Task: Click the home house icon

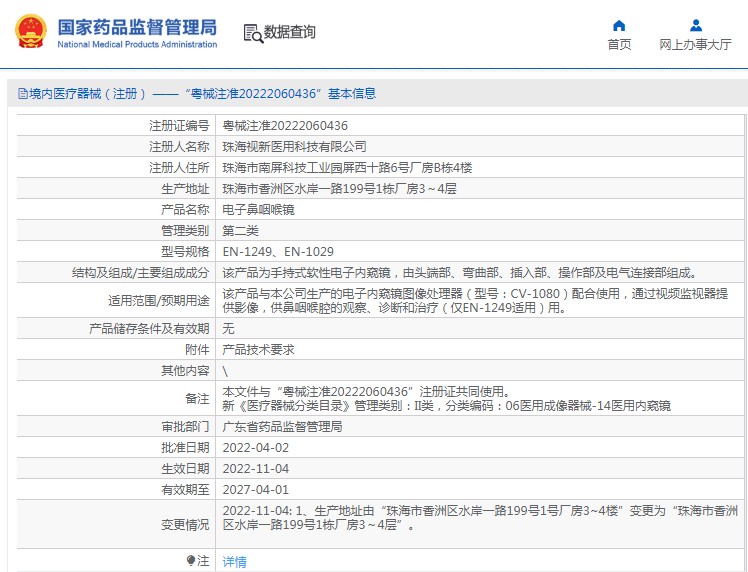Action: coord(619,25)
